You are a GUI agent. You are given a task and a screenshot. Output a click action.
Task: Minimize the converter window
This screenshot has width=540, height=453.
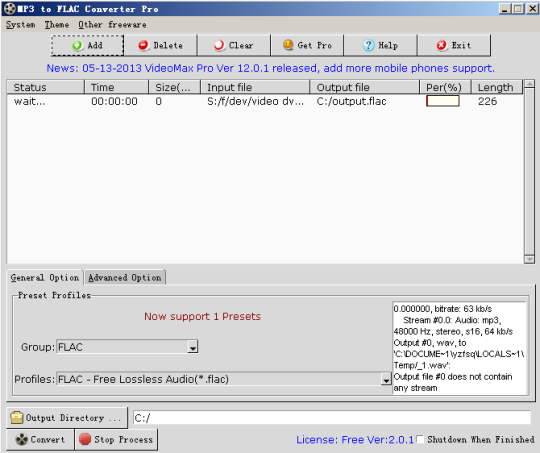[x=505, y=9]
